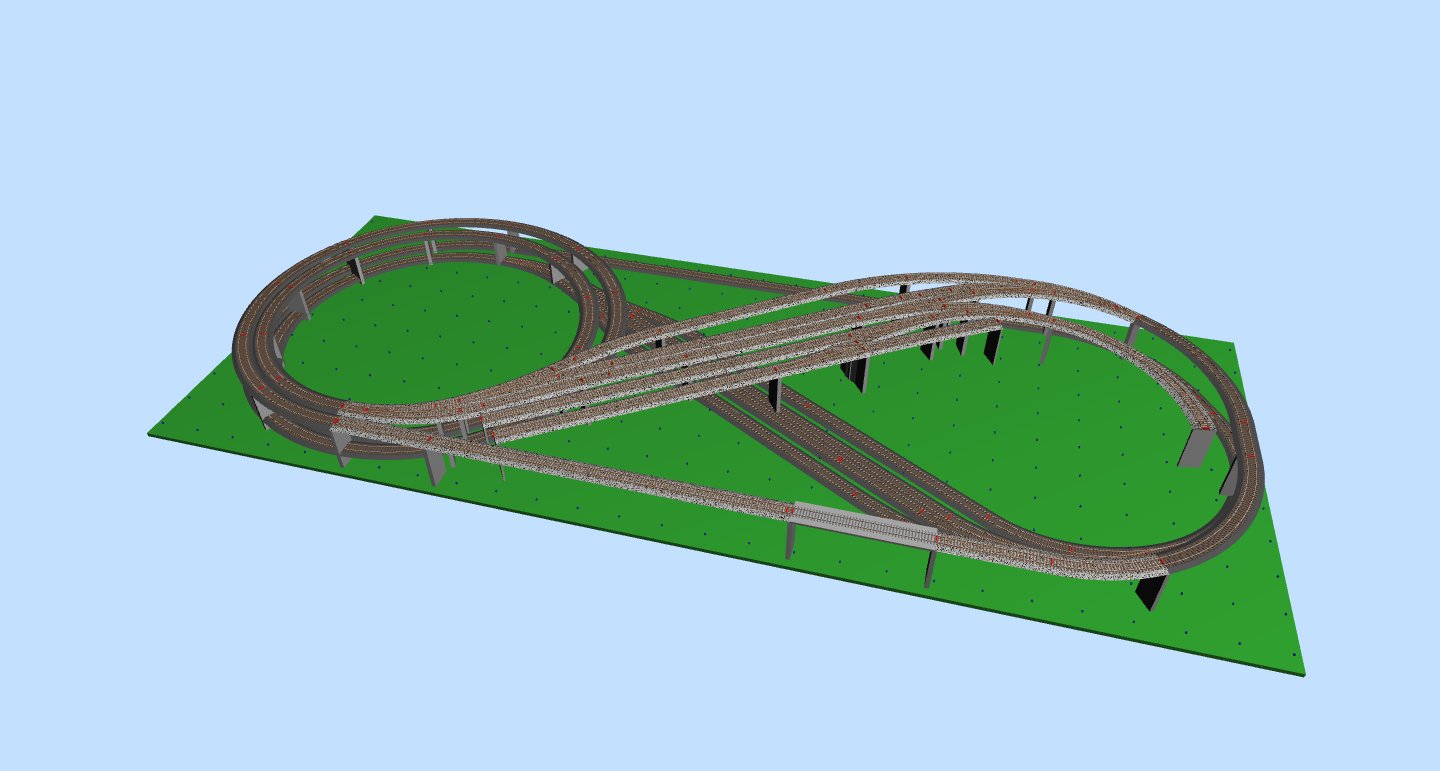
Task: Select the front-right corner of the green baseboard
Action: [1303, 672]
